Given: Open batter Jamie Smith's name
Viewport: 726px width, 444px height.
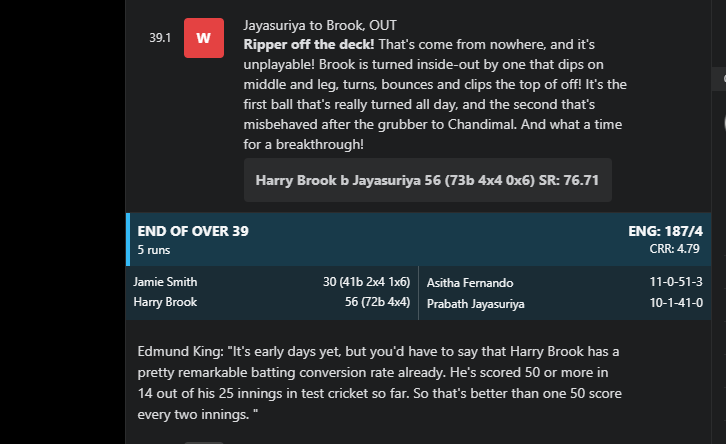Looking at the screenshot, I should pos(165,281).
